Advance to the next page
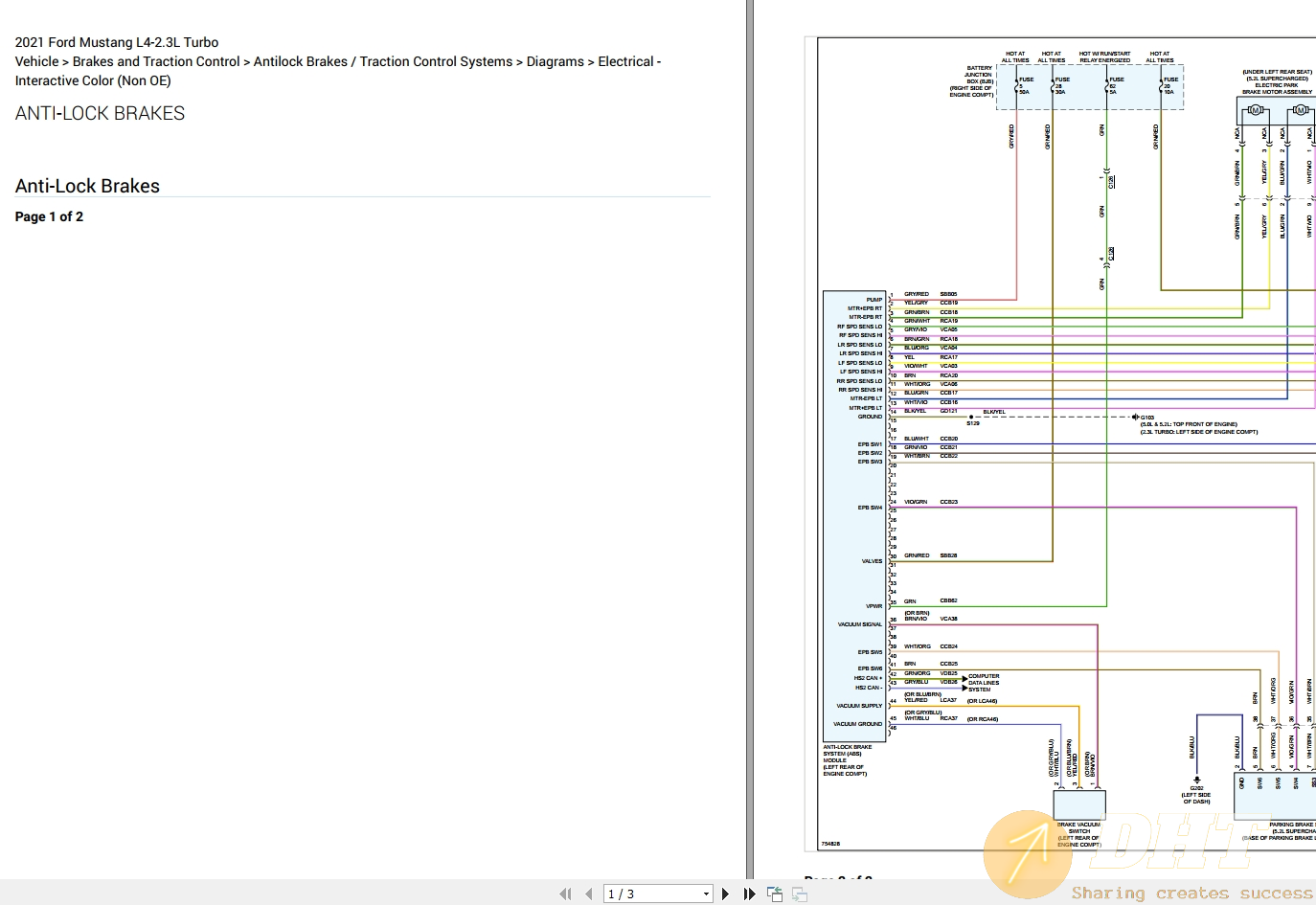 (725, 894)
